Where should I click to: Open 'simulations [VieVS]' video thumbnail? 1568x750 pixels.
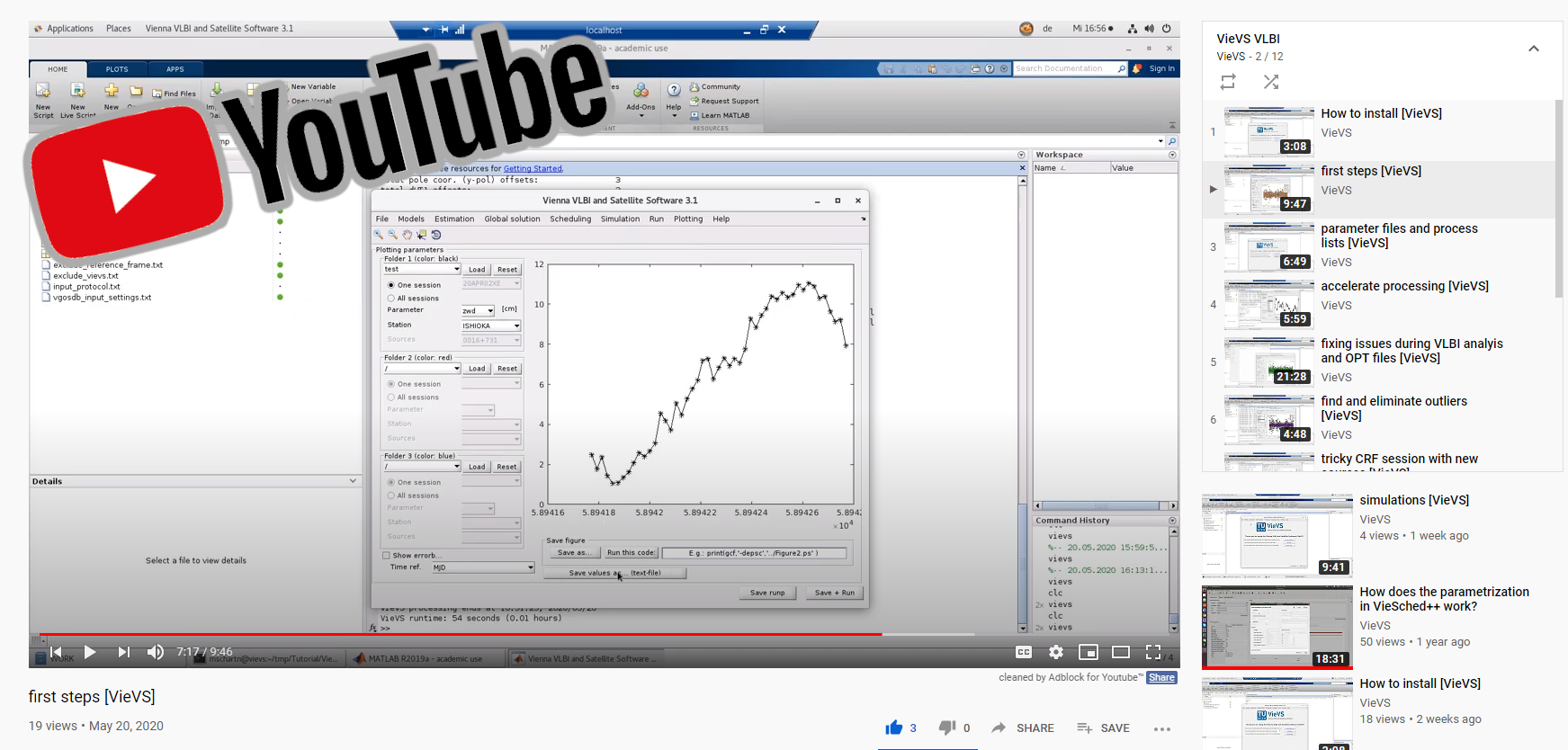pos(1277,535)
